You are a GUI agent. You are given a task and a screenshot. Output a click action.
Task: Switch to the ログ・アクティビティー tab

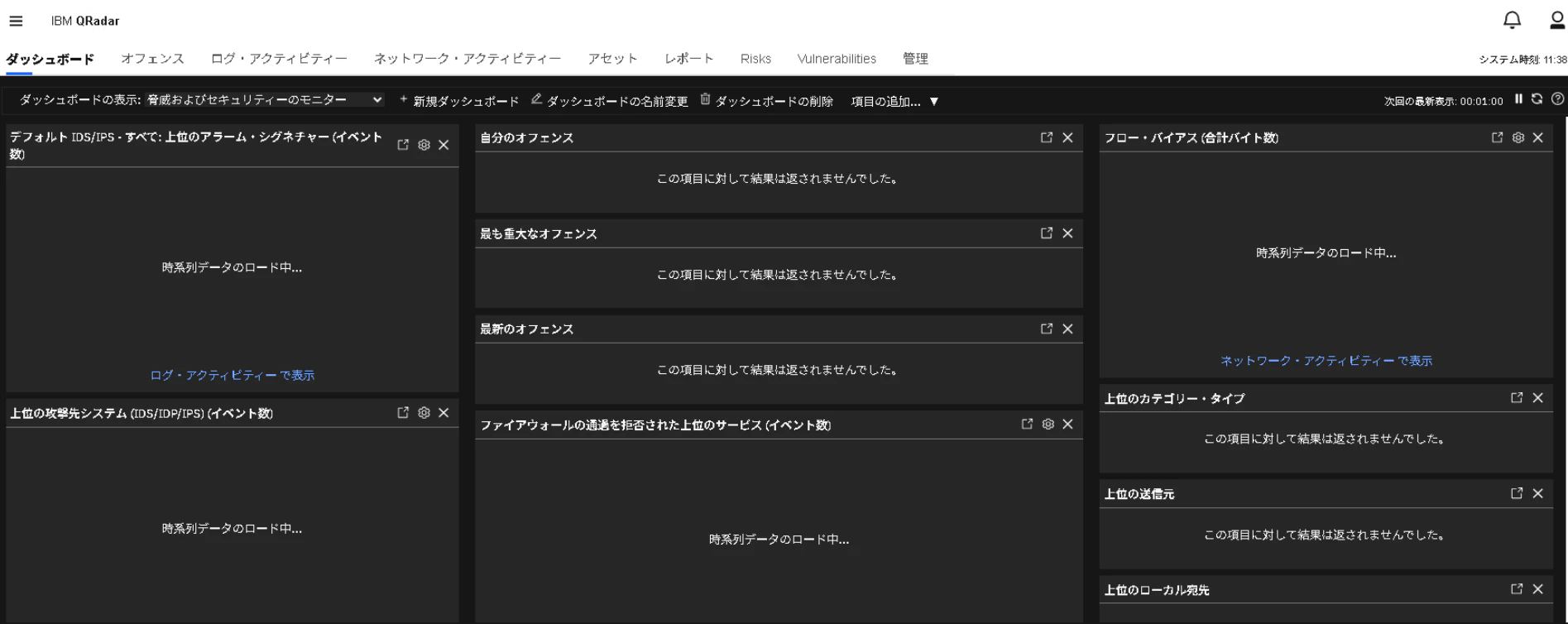(x=279, y=59)
